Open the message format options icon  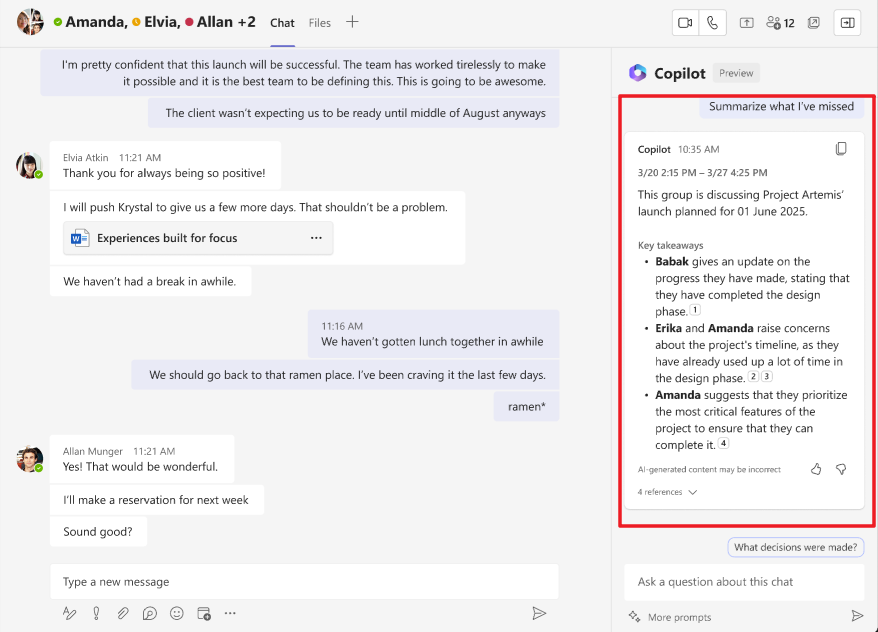(69, 614)
